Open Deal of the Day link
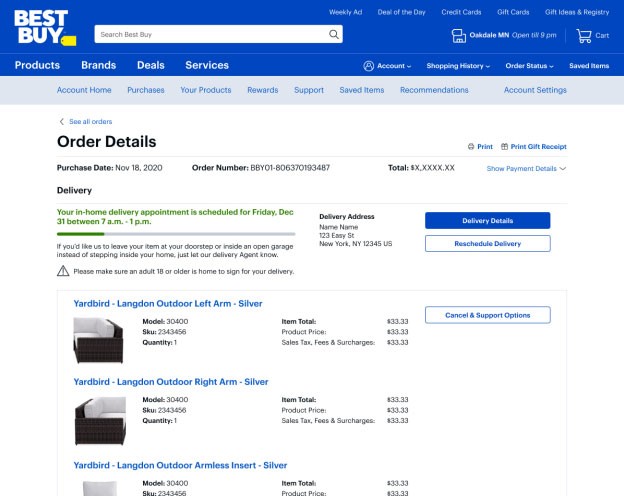The width and height of the screenshot is (624, 496). (x=402, y=12)
